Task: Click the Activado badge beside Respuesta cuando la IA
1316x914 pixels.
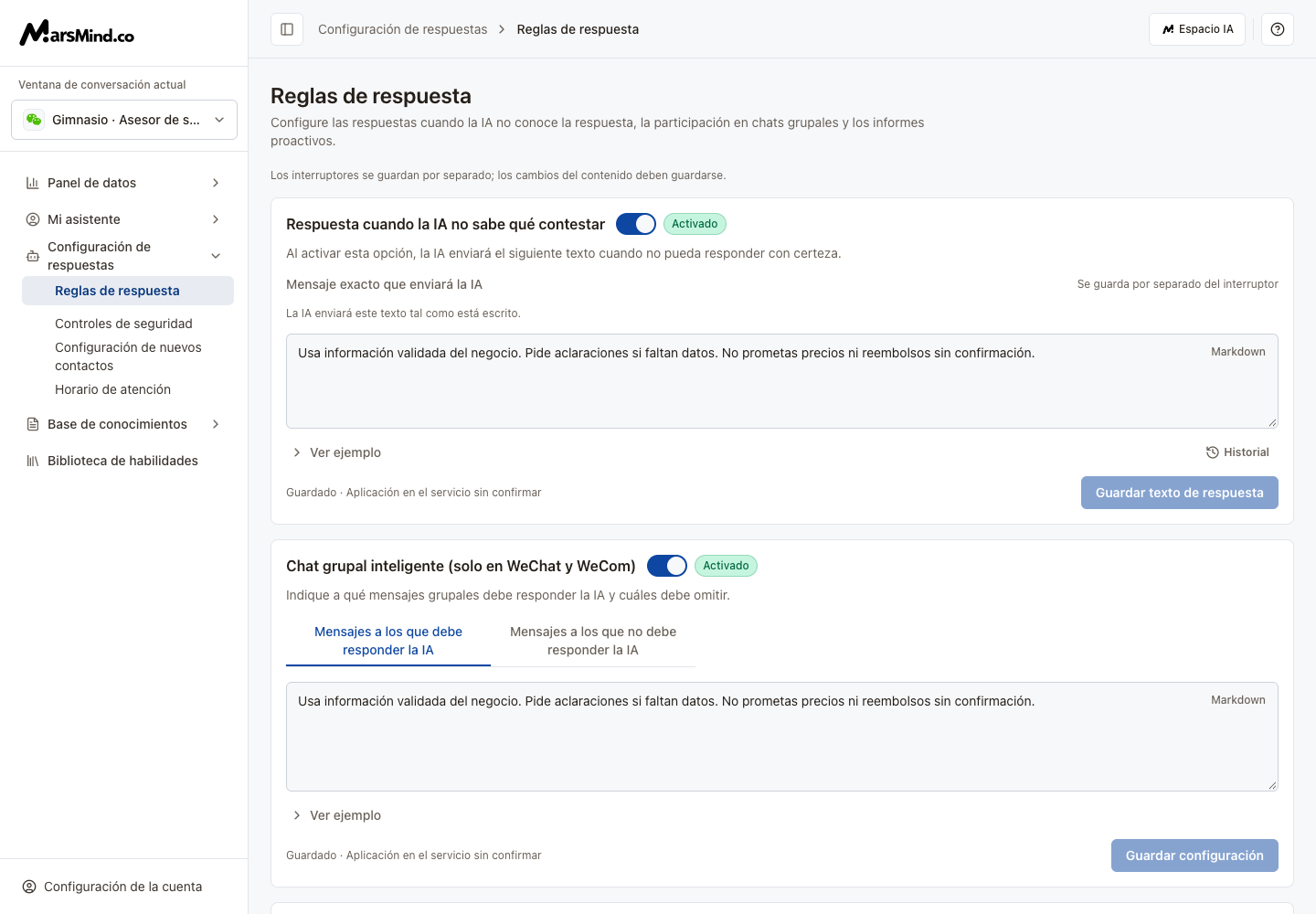Action: 695,224
